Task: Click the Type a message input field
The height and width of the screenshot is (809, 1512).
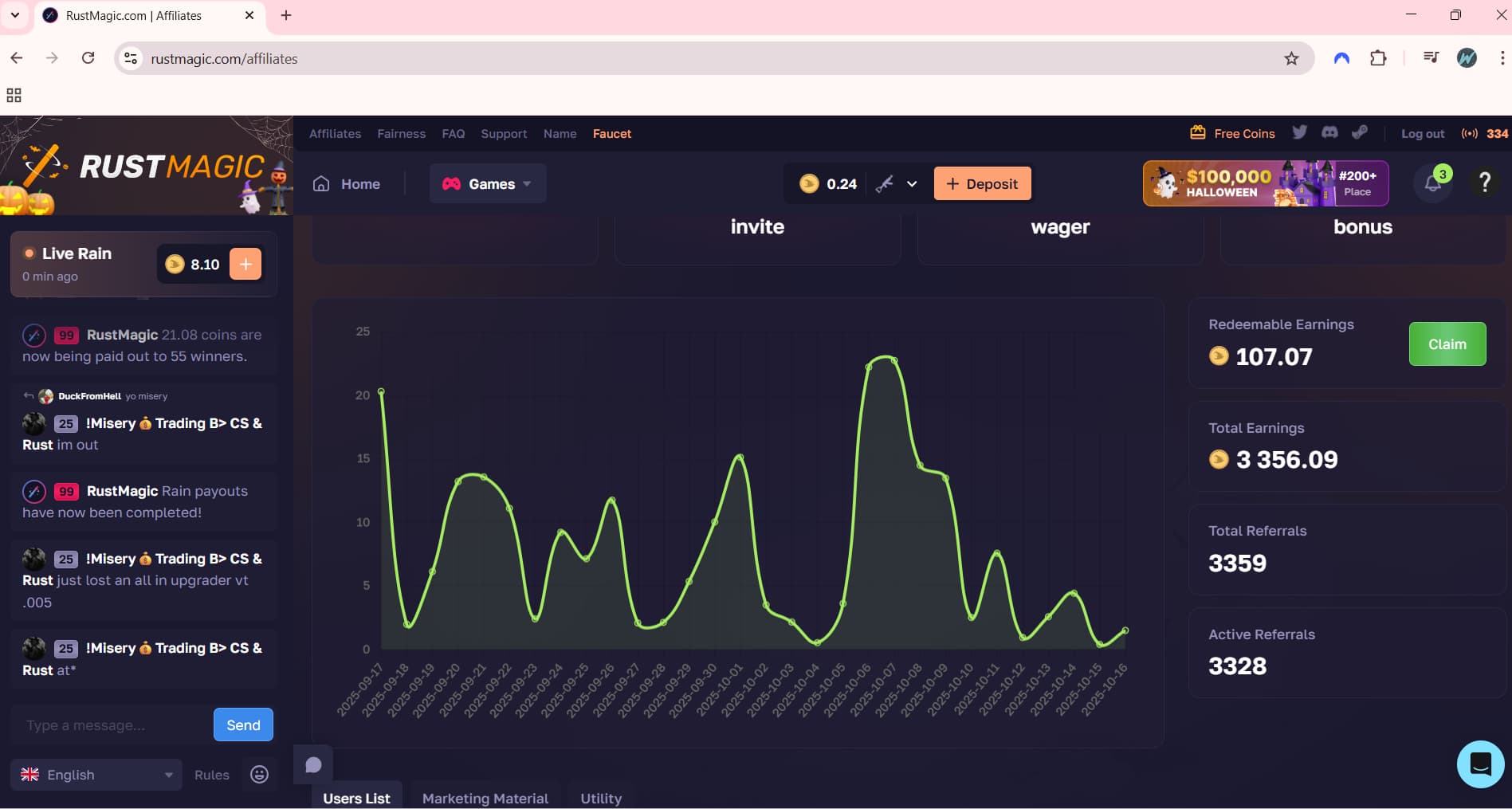Action: click(112, 725)
